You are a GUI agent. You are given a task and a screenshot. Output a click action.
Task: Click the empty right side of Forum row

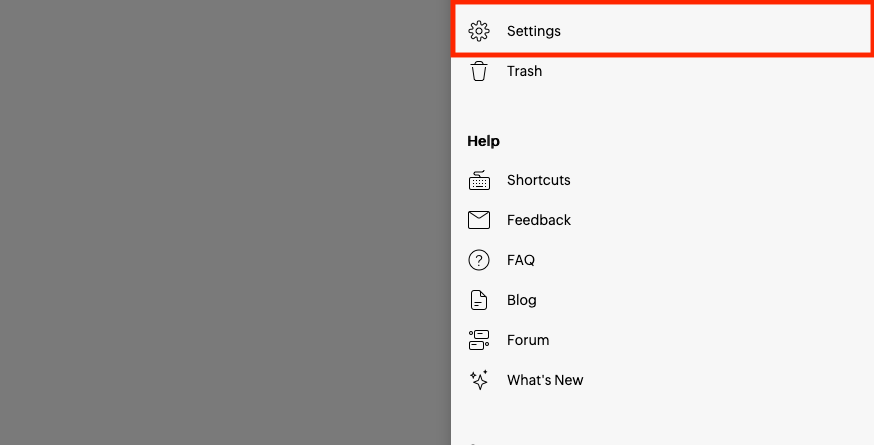tap(750, 340)
